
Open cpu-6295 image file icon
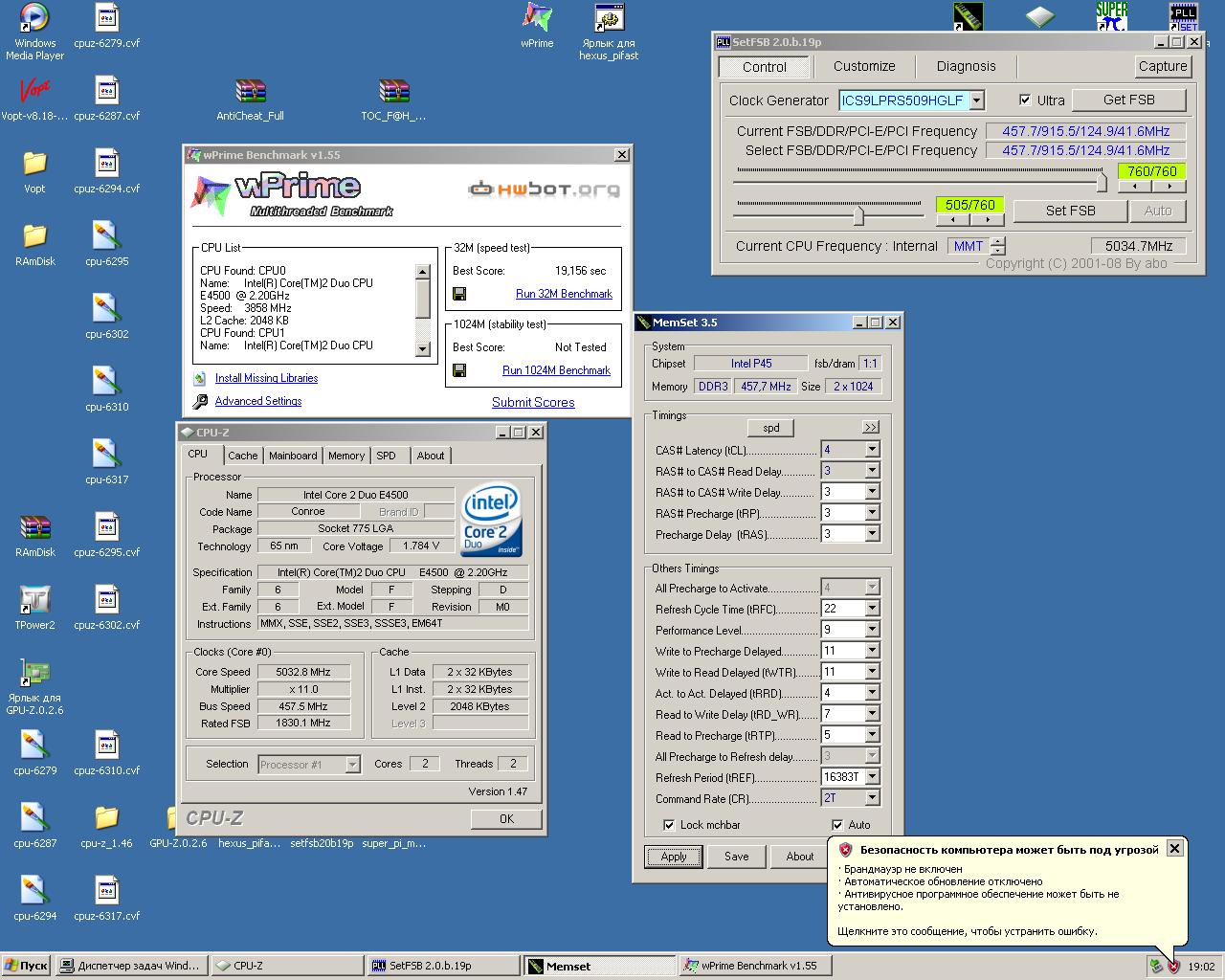pos(106,235)
